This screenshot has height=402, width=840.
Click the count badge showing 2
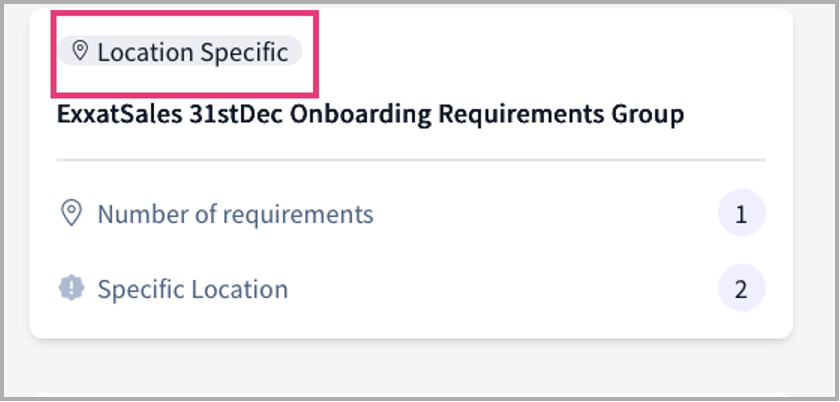pos(741,290)
